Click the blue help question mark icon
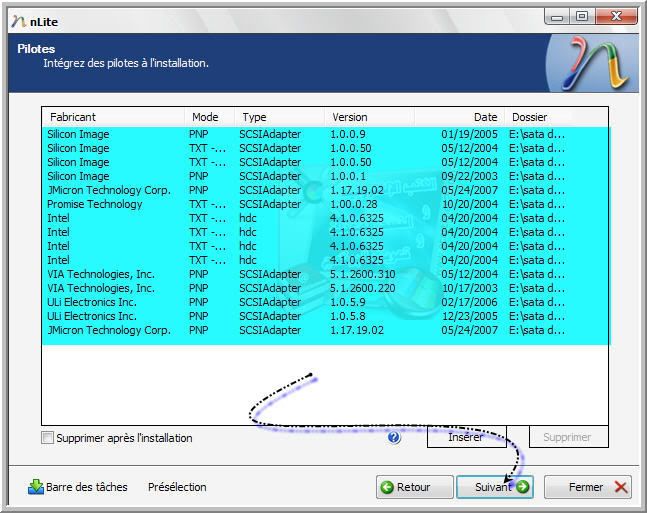 (x=394, y=437)
